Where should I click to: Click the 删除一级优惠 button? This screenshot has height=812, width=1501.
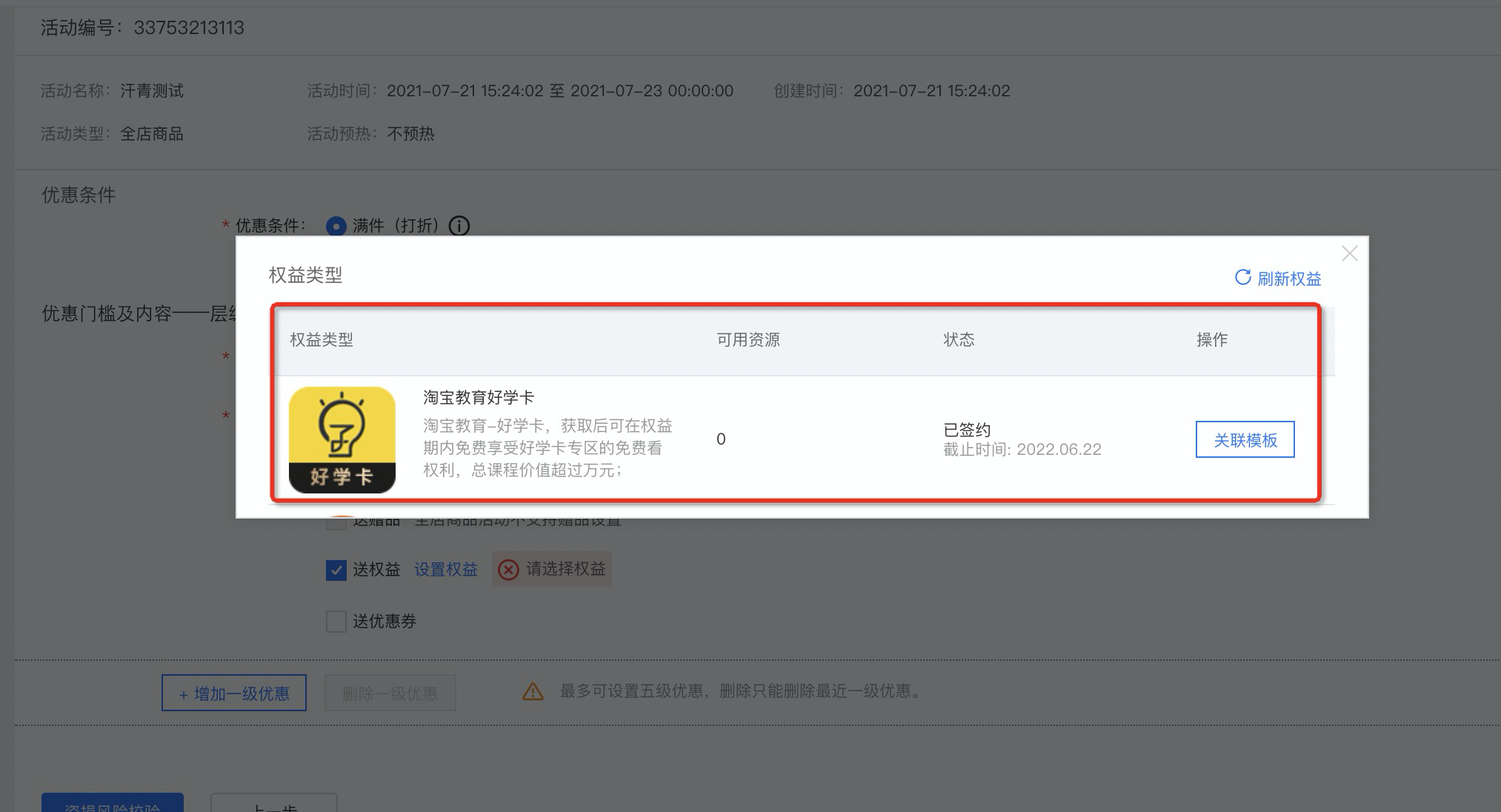pyautogui.click(x=390, y=693)
